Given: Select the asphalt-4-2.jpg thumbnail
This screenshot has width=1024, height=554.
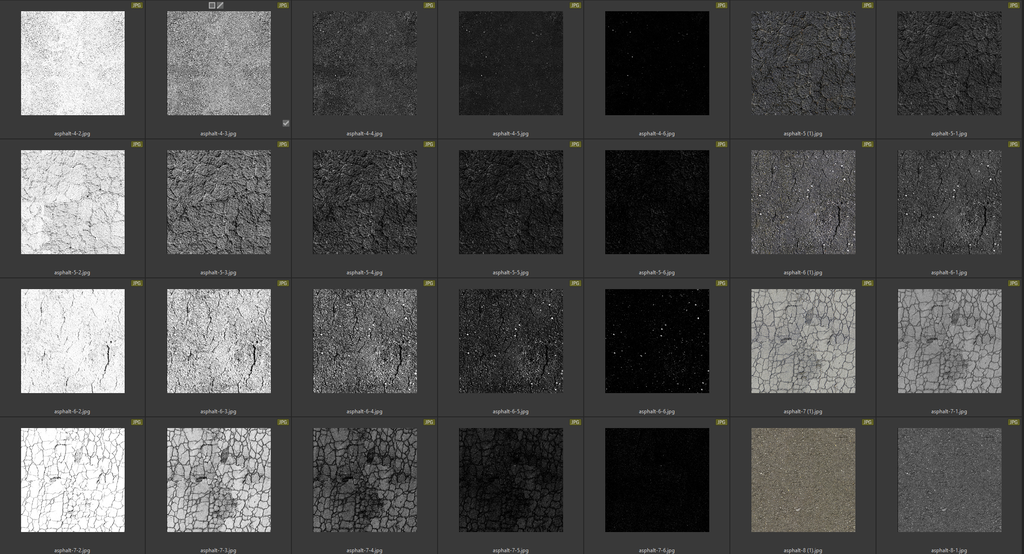Looking at the screenshot, I should click(x=73, y=63).
